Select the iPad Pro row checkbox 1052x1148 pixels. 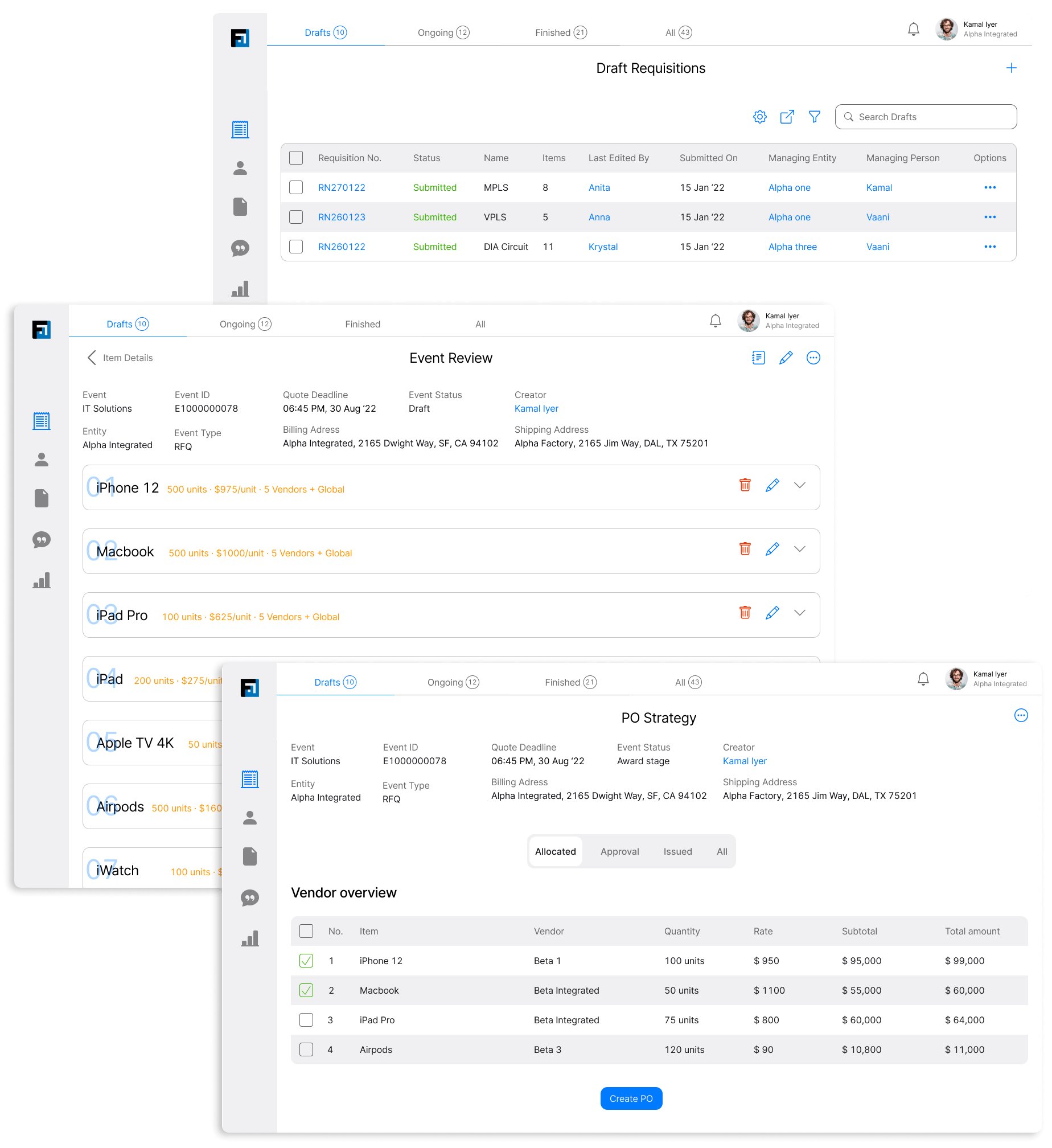point(306,1020)
